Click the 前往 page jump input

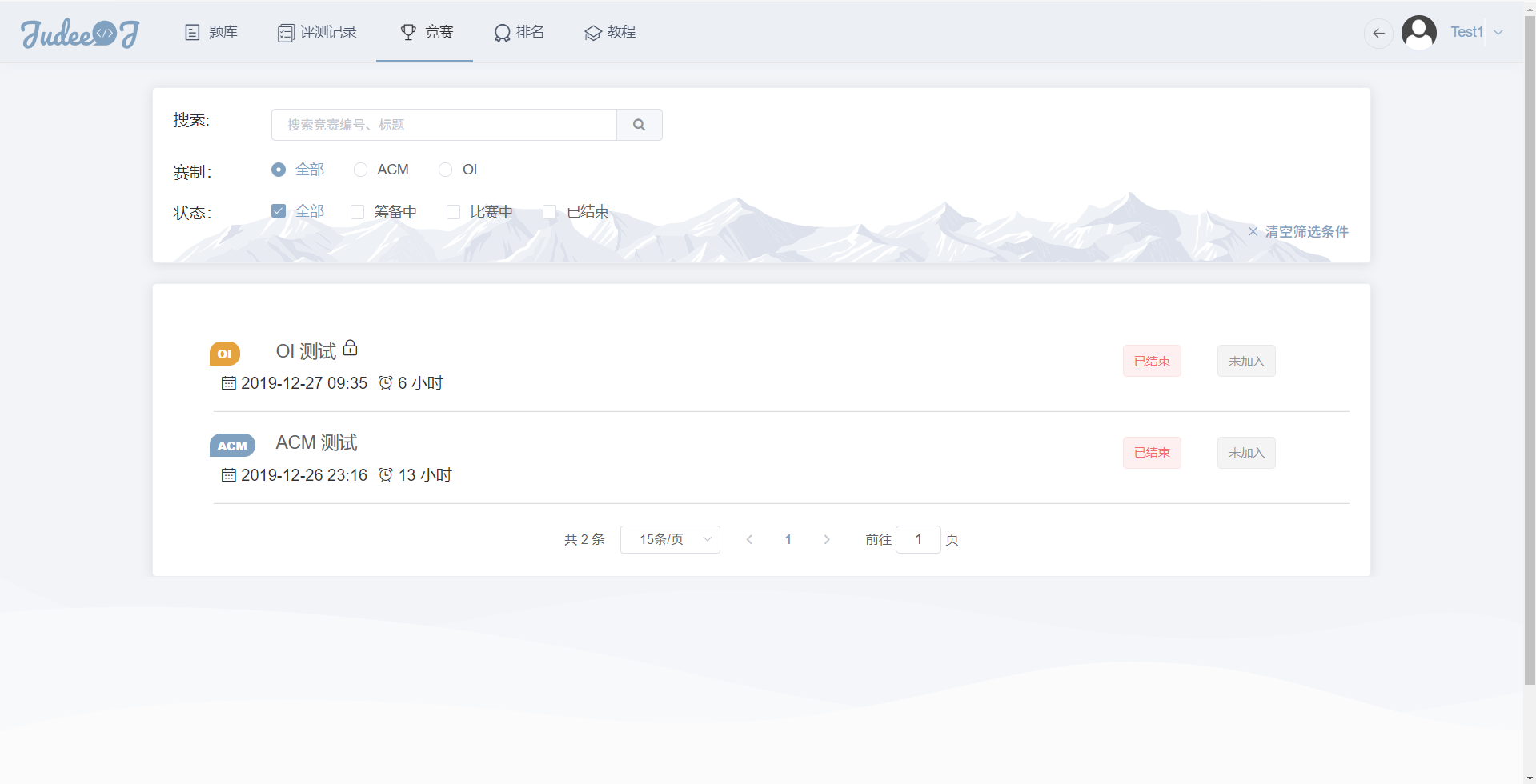coord(918,539)
